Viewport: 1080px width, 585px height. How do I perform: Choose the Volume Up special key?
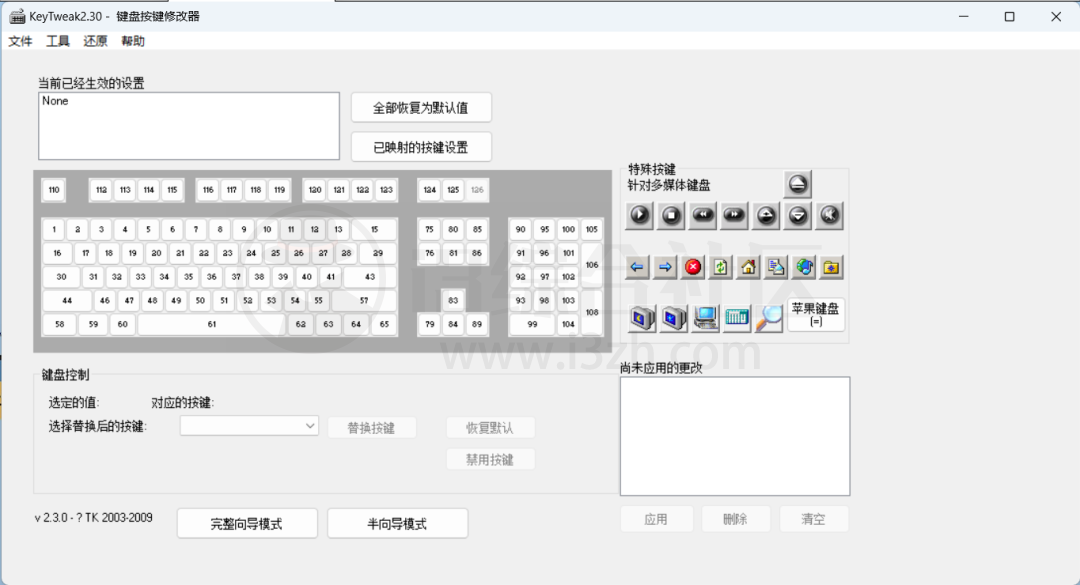click(766, 215)
